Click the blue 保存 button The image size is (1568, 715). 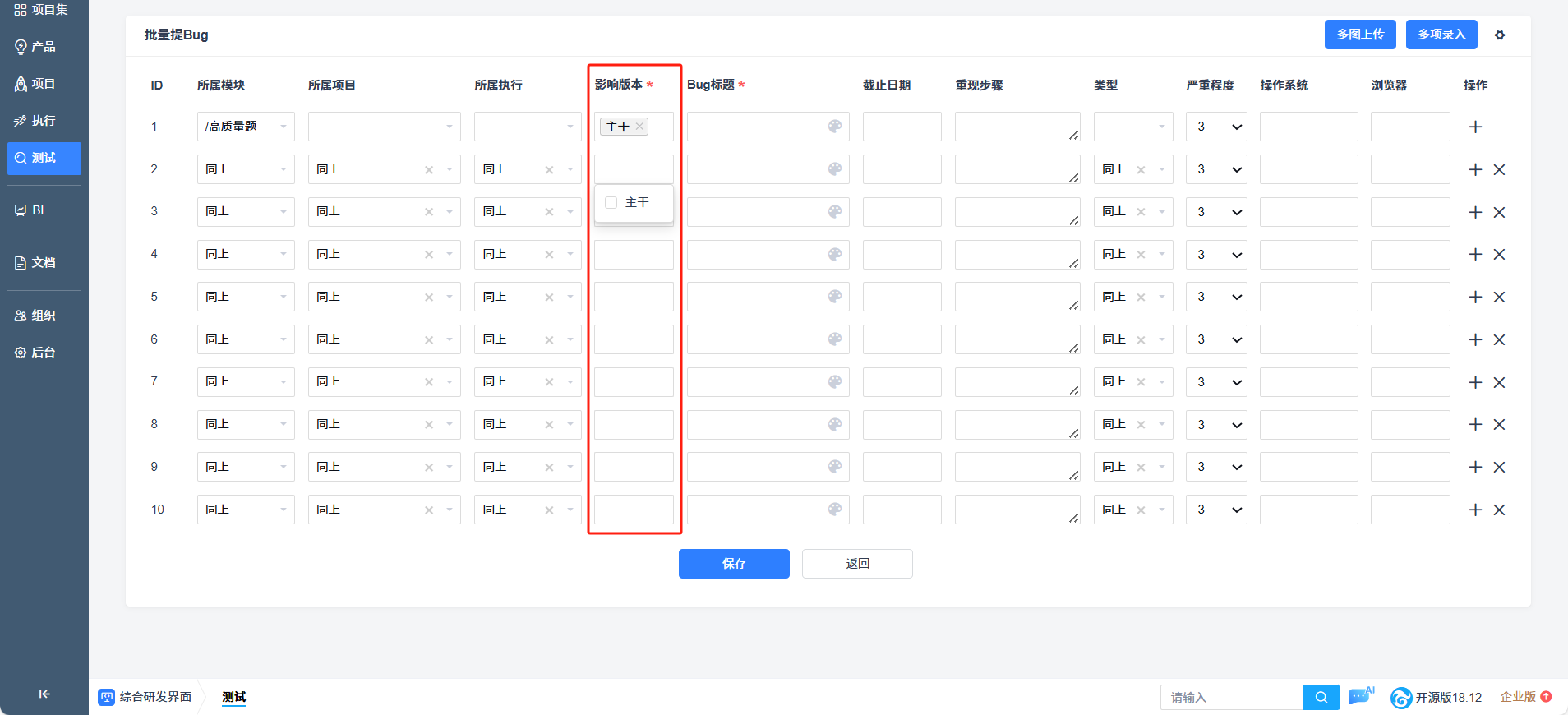click(x=734, y=564)
